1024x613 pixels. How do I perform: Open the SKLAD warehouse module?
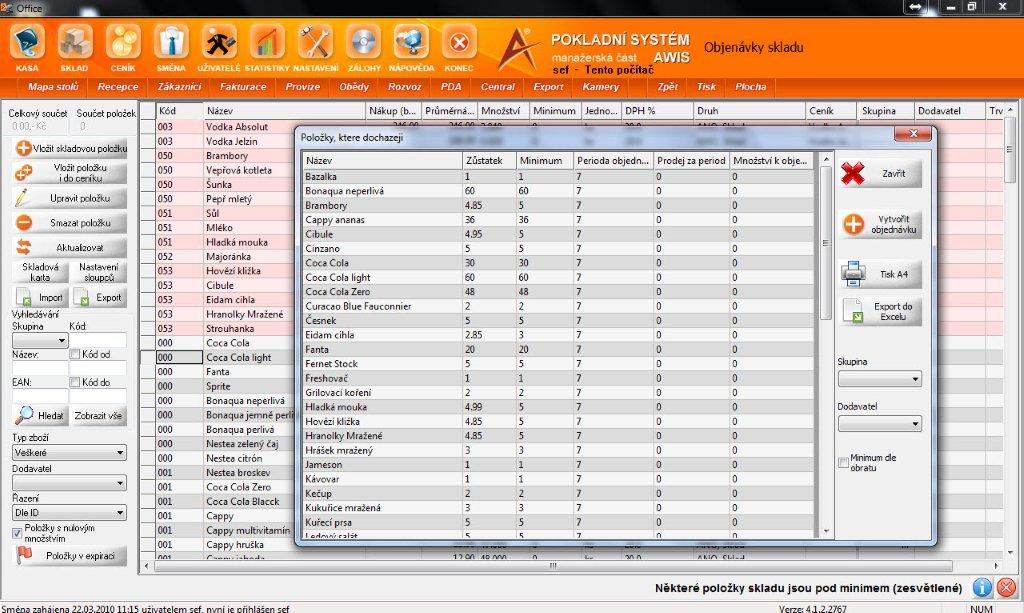(x=74, y=46)
